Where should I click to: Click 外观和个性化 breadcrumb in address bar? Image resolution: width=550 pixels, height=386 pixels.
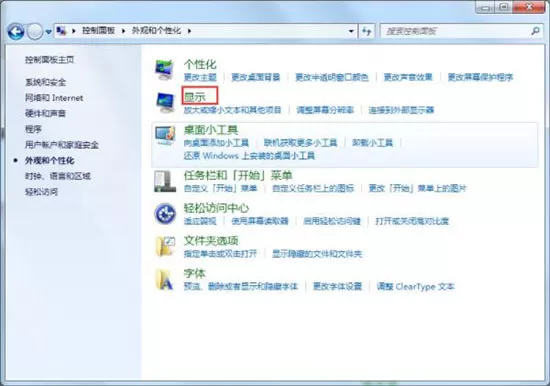point(156,31)
